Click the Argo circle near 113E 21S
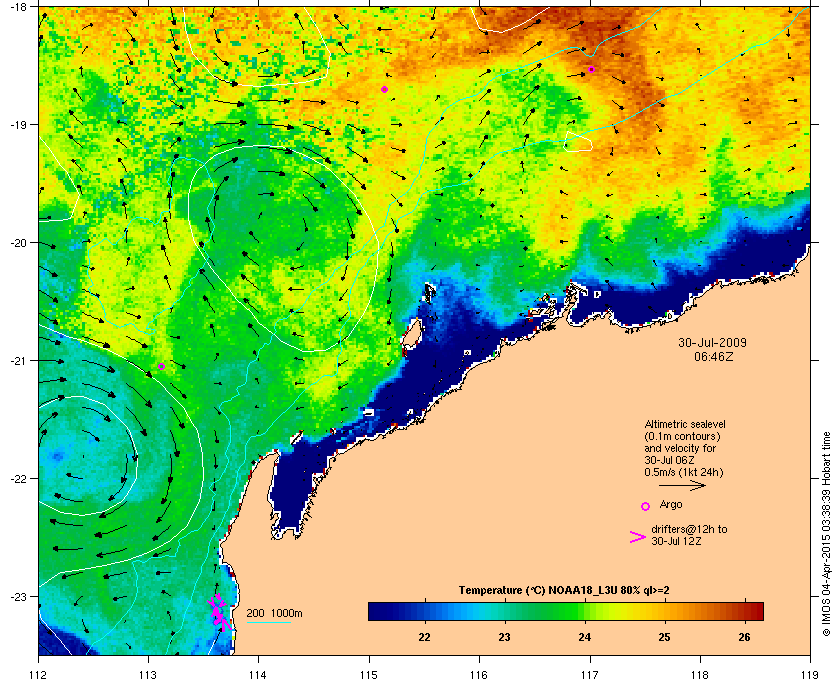This screenshot has height=680, width=840. (161, 367)
